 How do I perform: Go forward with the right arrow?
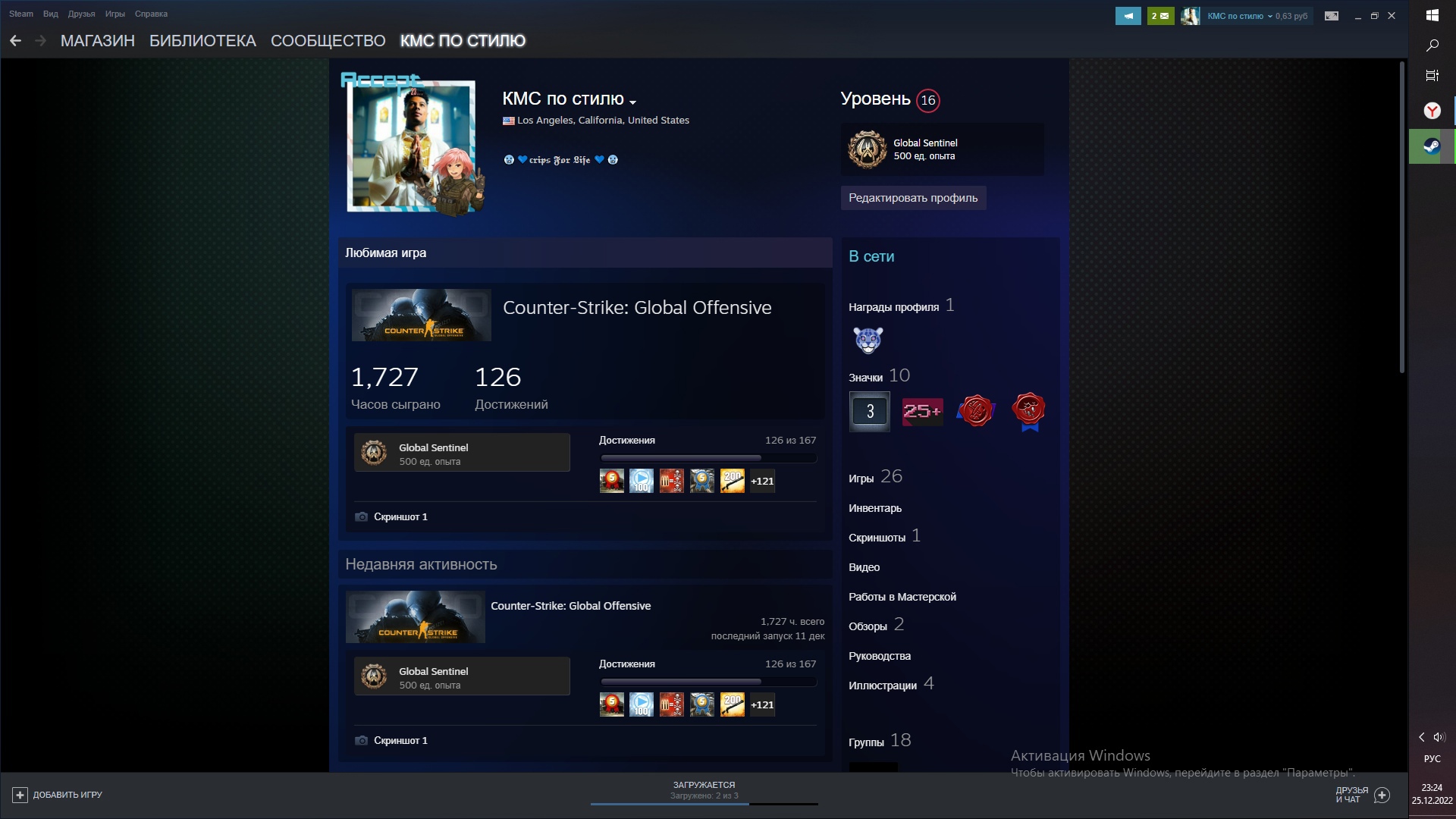tap(40, 41)
